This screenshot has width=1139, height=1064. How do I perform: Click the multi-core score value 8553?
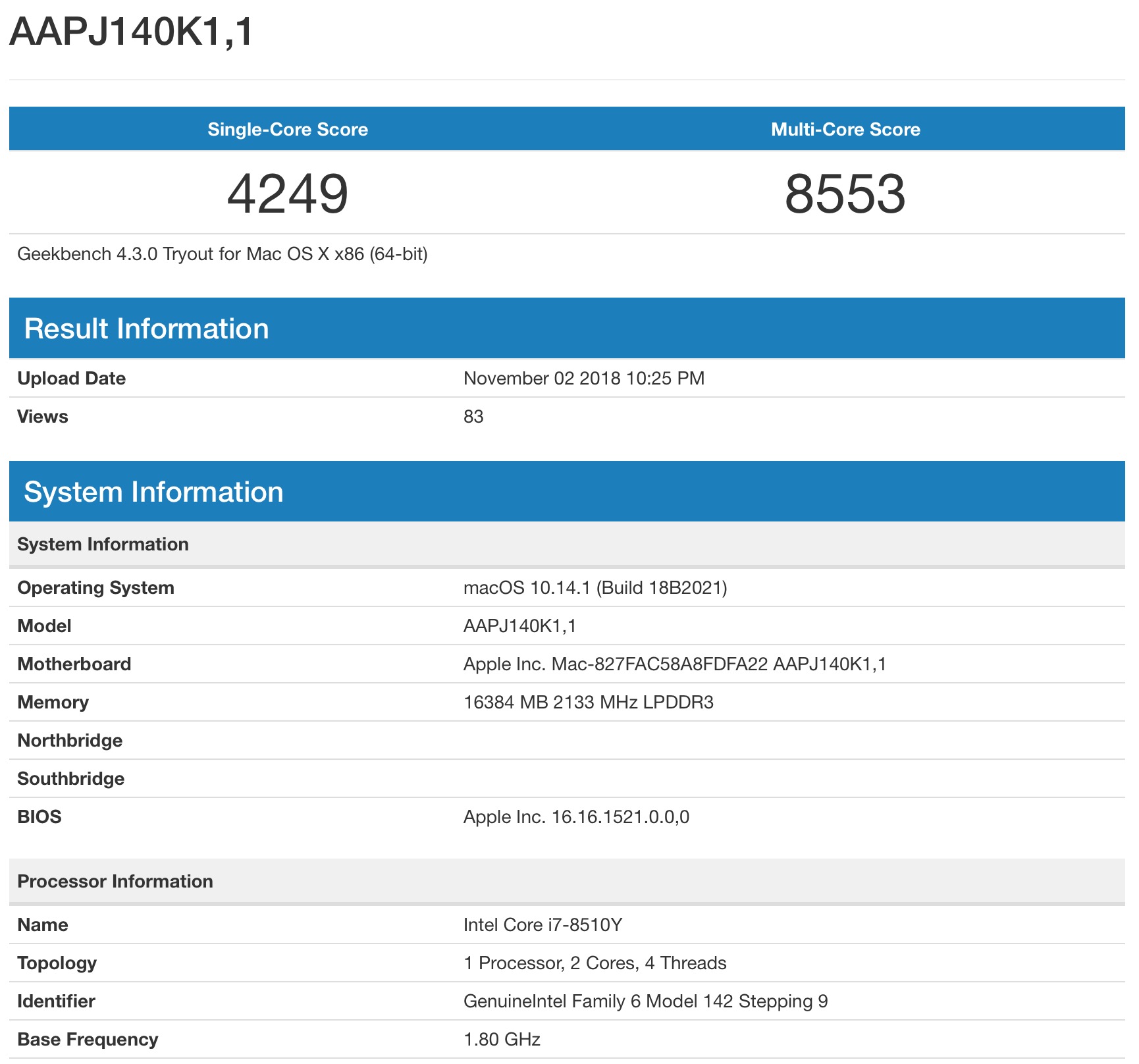[845, 194]
